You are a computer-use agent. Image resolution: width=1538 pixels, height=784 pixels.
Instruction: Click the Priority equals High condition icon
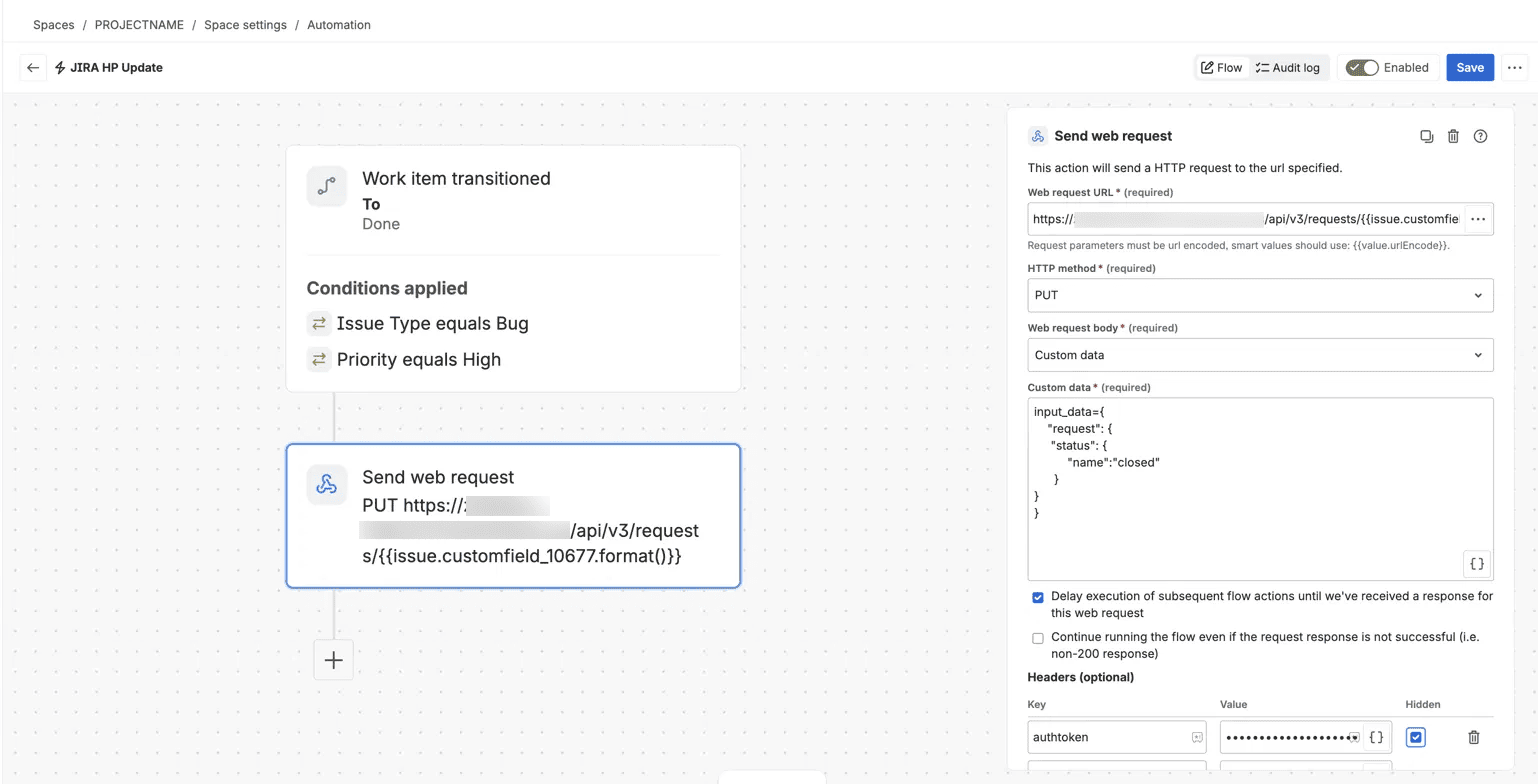[319, 360]
